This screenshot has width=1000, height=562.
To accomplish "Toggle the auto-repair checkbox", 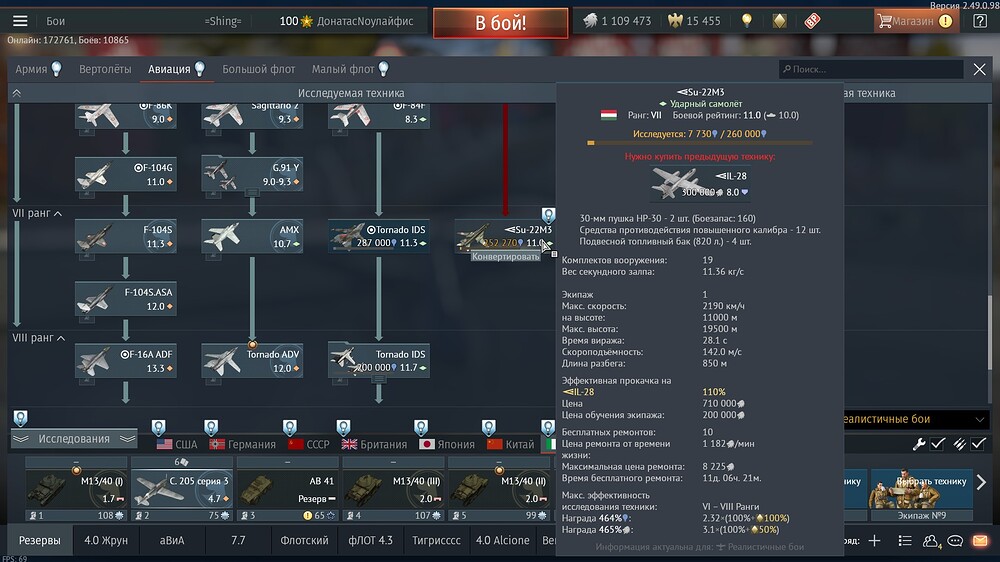I will click(x=938, y=444).
